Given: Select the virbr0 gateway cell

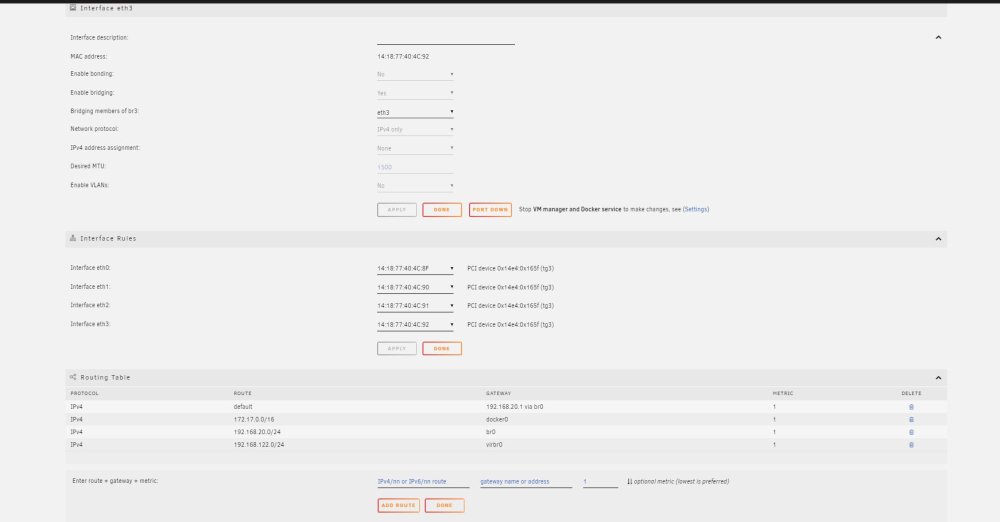Looking at the screenshot, I should (x=494, y=445).
